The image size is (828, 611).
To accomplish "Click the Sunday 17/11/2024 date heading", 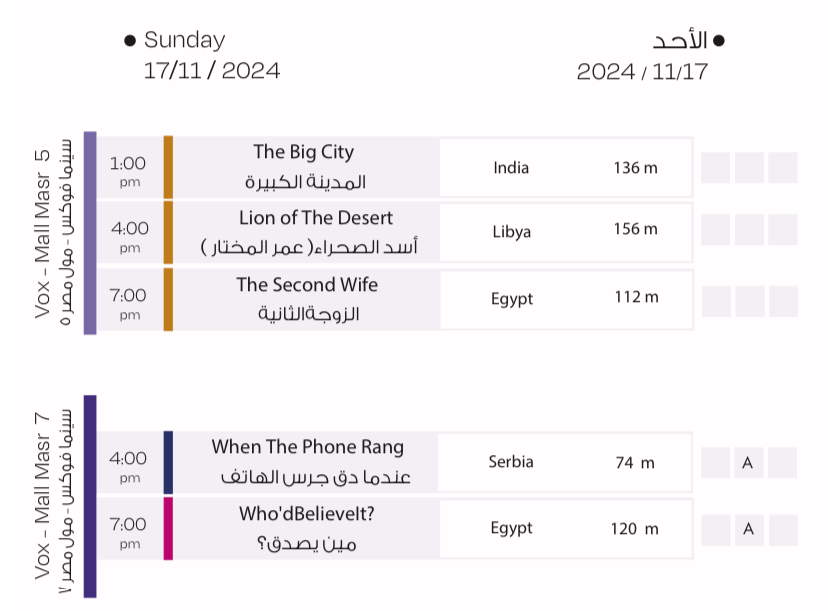I will pos(210,55).
